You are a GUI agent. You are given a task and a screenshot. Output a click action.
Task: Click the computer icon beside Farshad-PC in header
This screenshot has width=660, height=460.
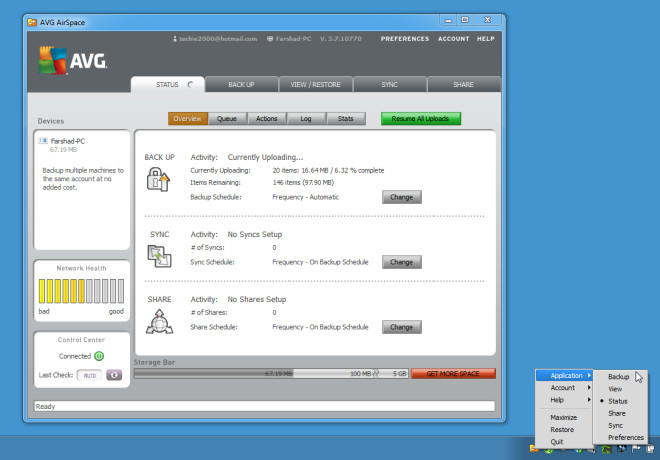pos(270,39)
